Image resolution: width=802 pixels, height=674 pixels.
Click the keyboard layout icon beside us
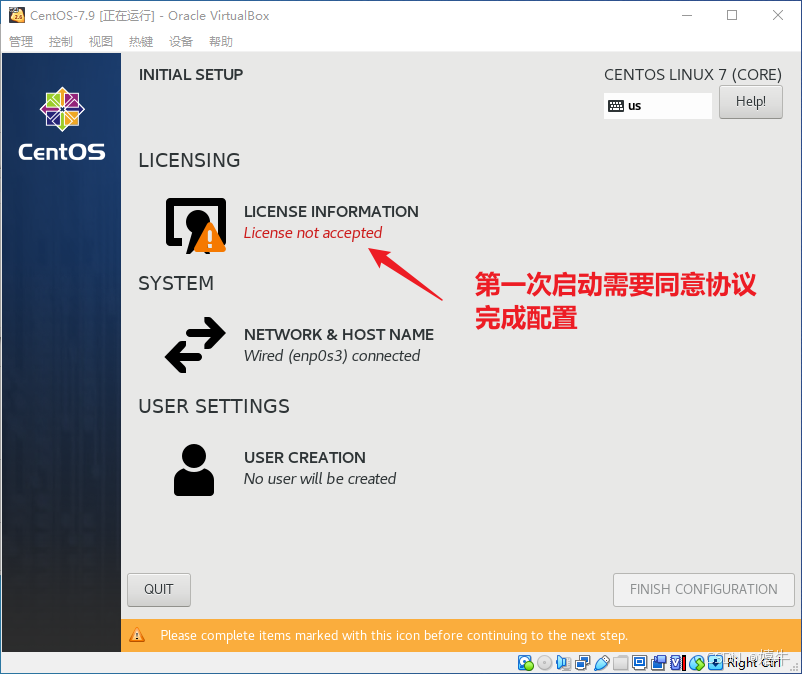(616, 106)
